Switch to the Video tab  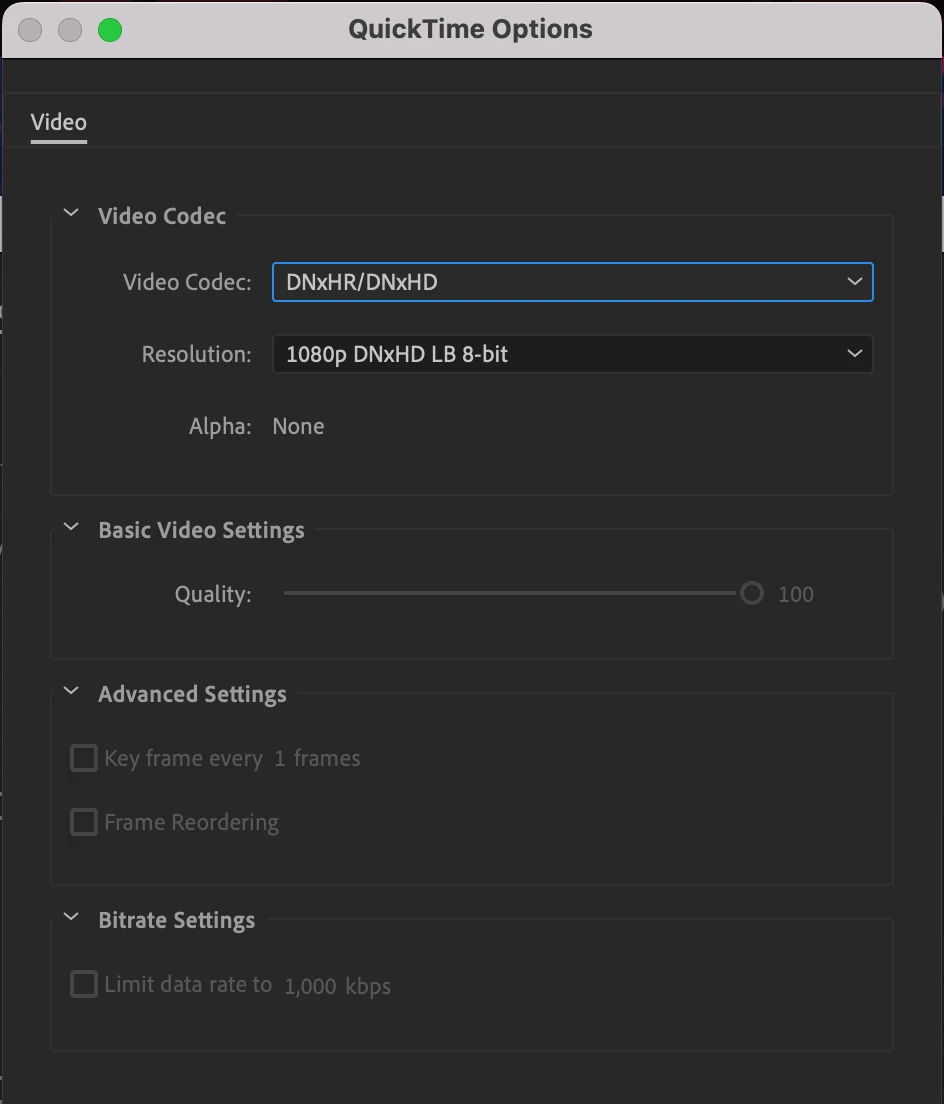point(58,123)
